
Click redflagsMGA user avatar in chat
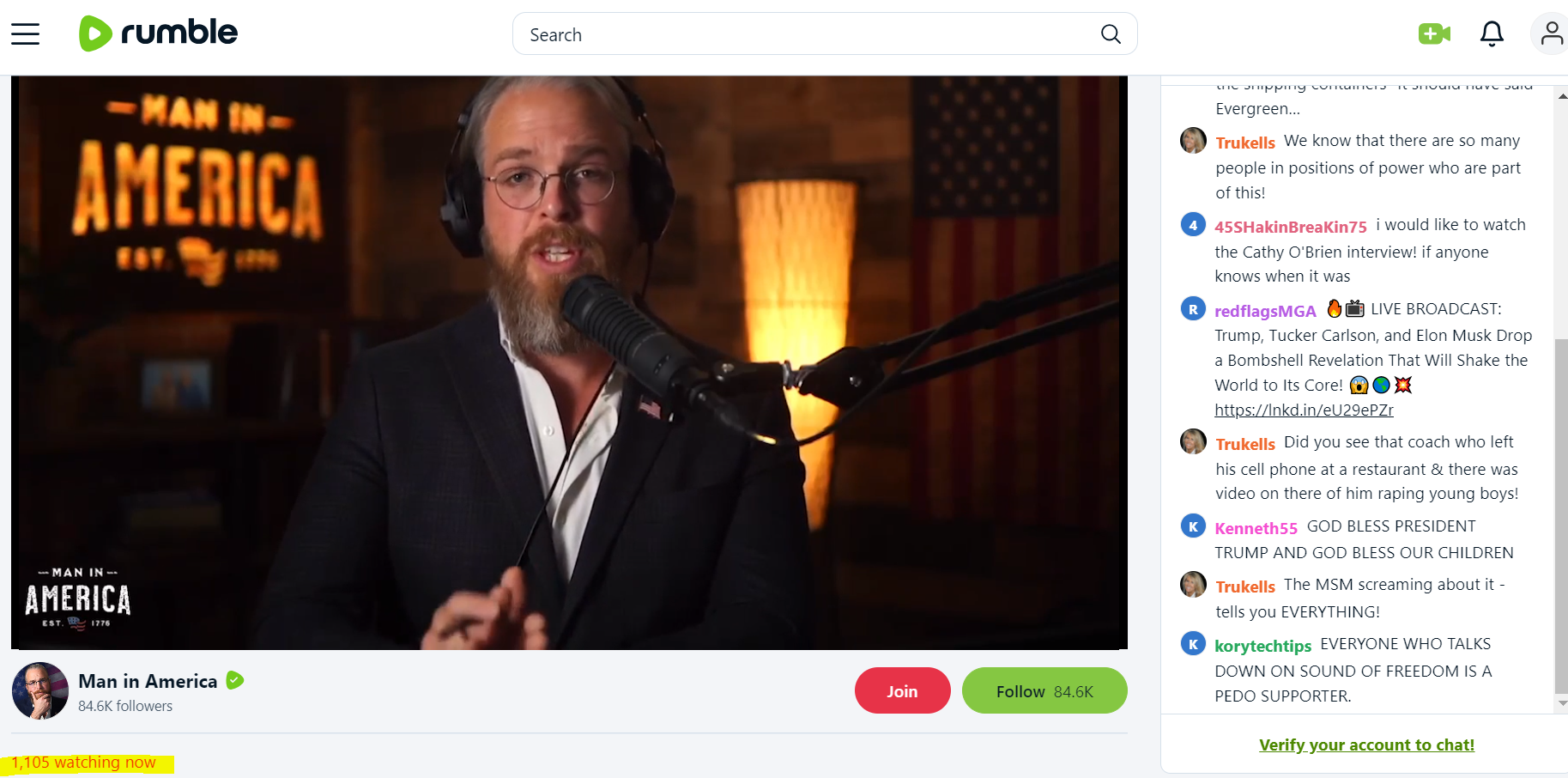[1193, 308]
